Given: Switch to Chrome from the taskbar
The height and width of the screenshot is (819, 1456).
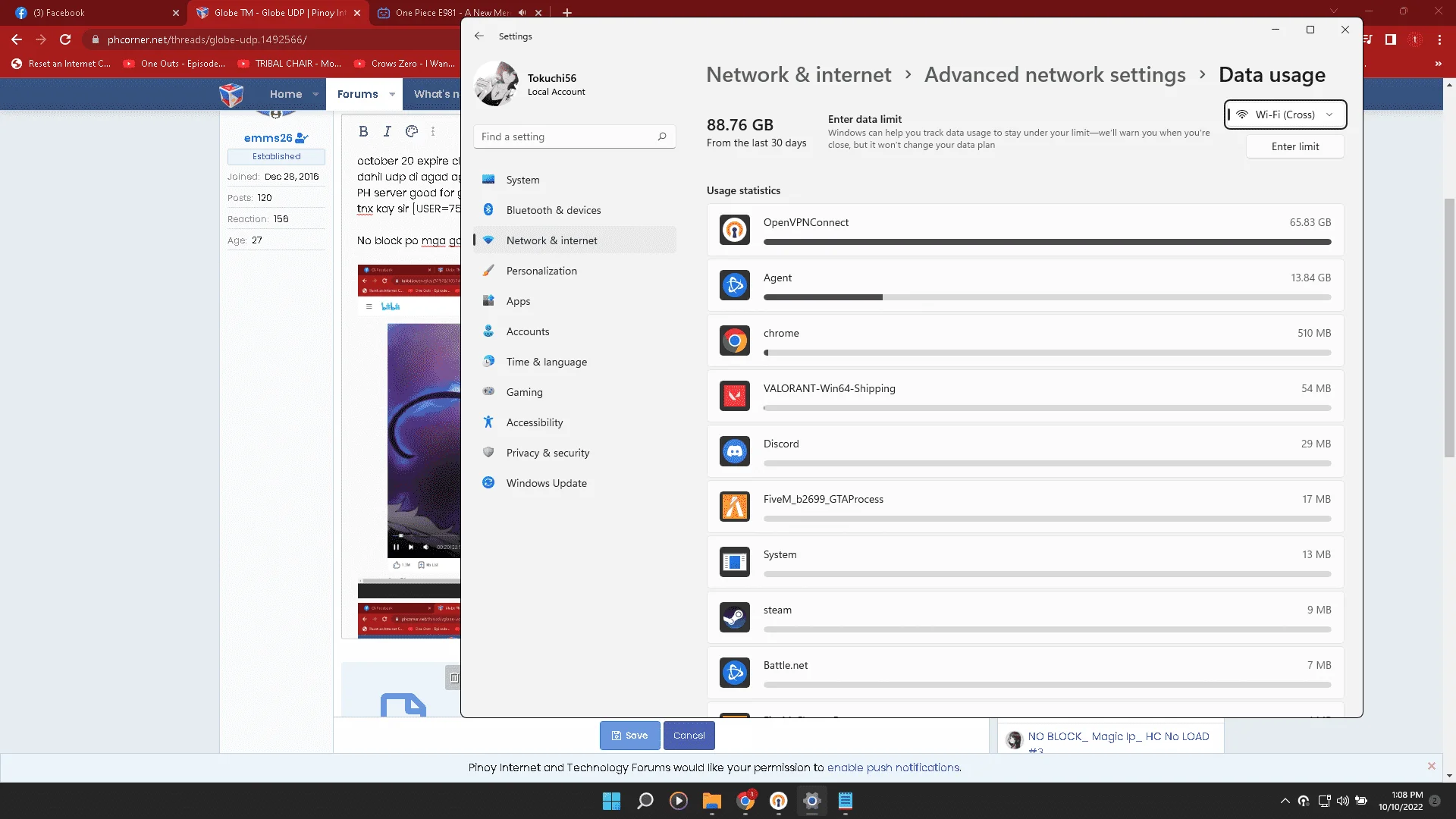Looking at the screenshot, I should 745,801.
